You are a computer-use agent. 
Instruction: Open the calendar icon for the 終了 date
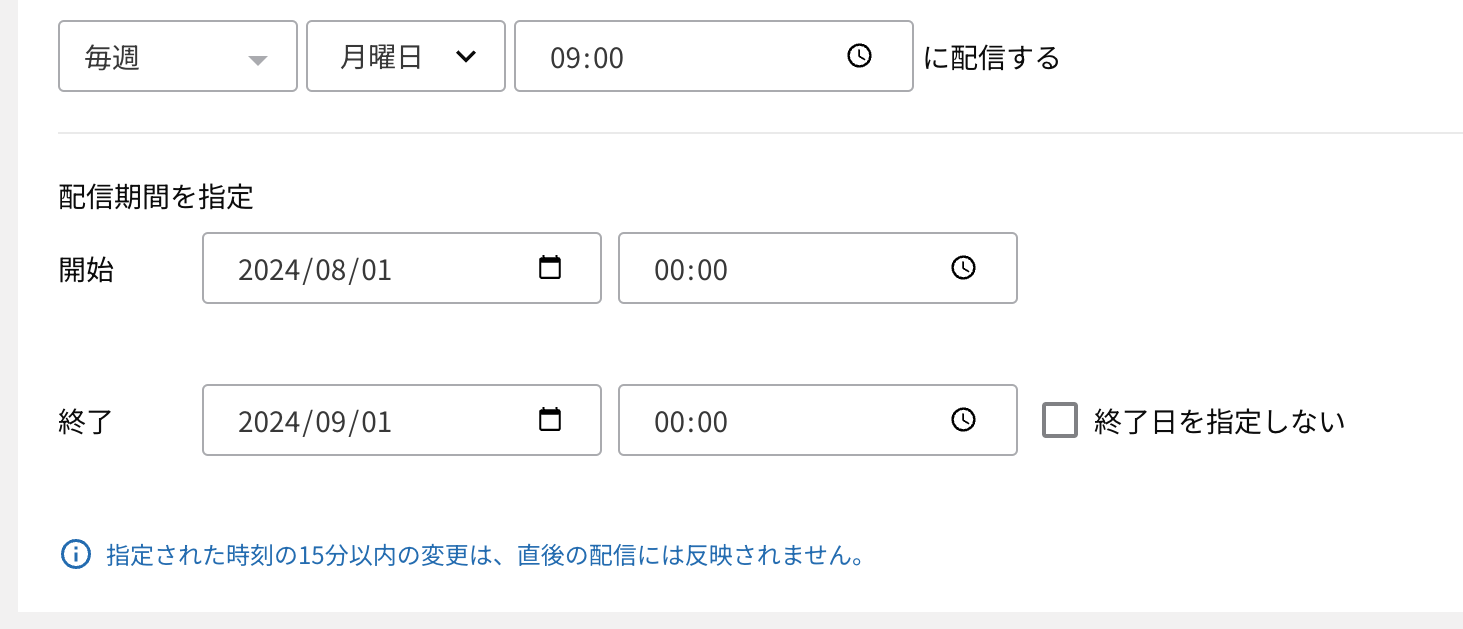coord(550,420)
